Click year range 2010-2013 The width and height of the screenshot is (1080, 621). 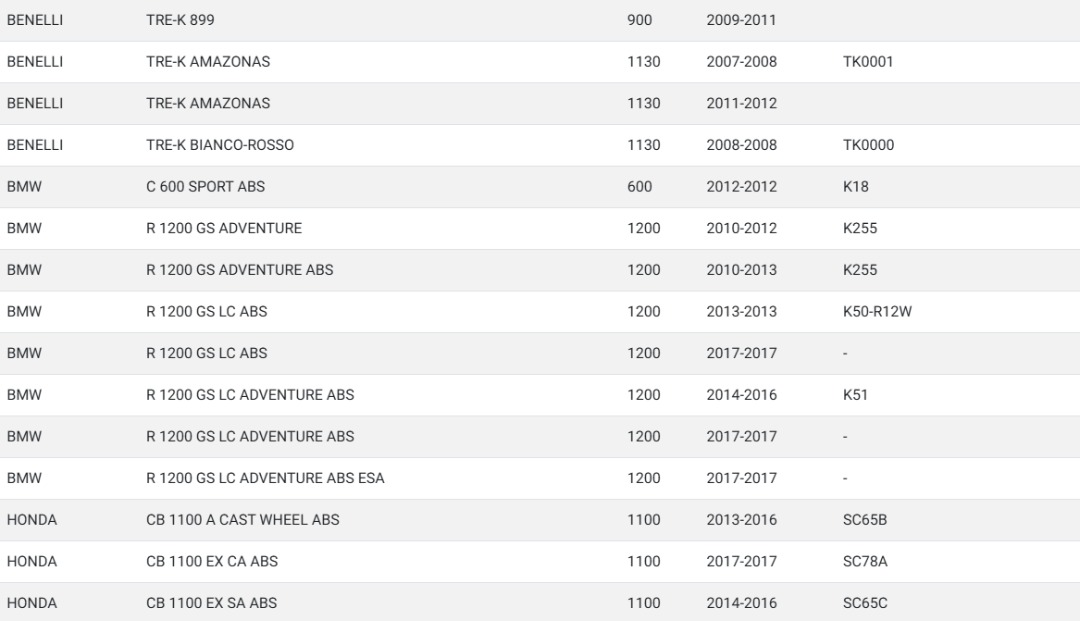pos(741,270)
